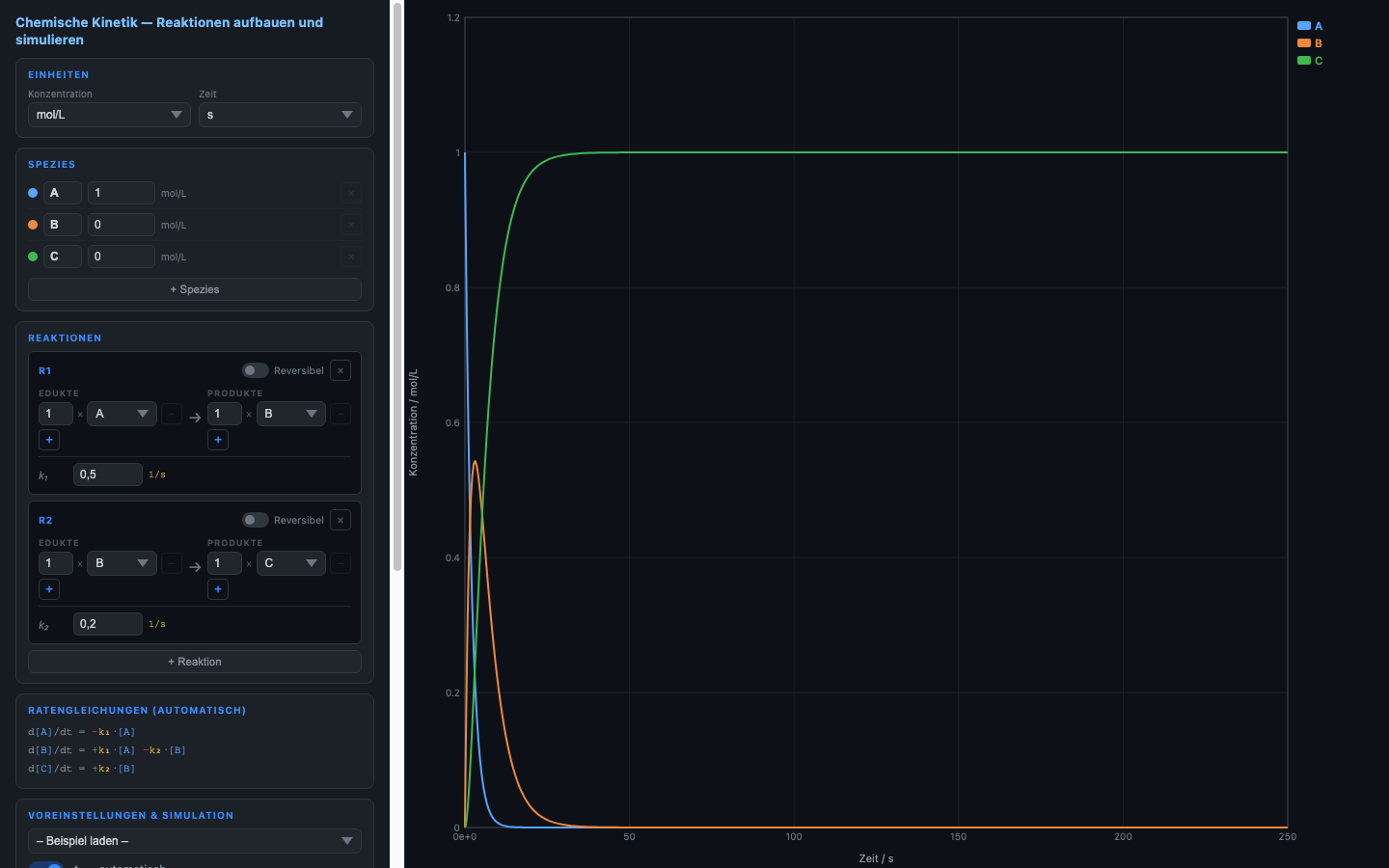1389x868 pixels.
Task: Click the left panel vertical scrollbar
Action: click(396, 286)
